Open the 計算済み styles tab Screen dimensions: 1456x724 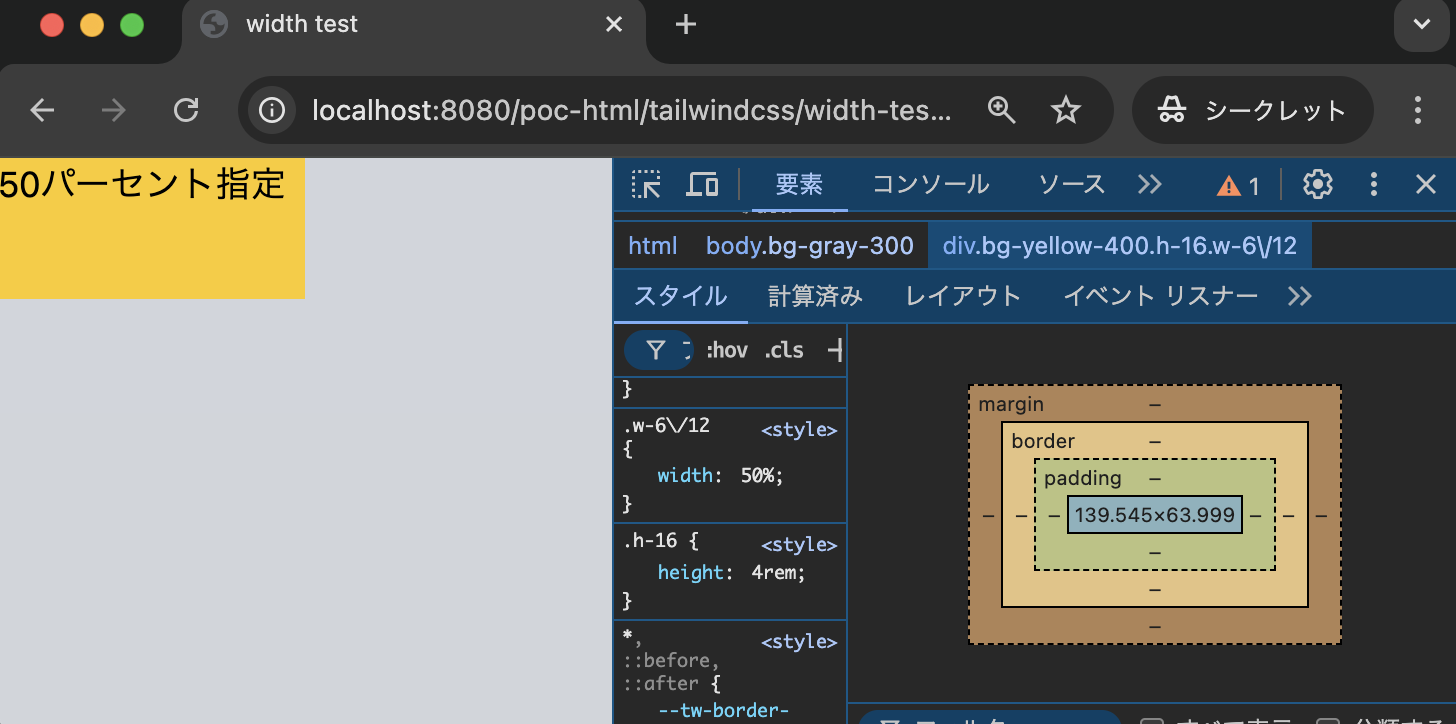[x=815, y=296]
